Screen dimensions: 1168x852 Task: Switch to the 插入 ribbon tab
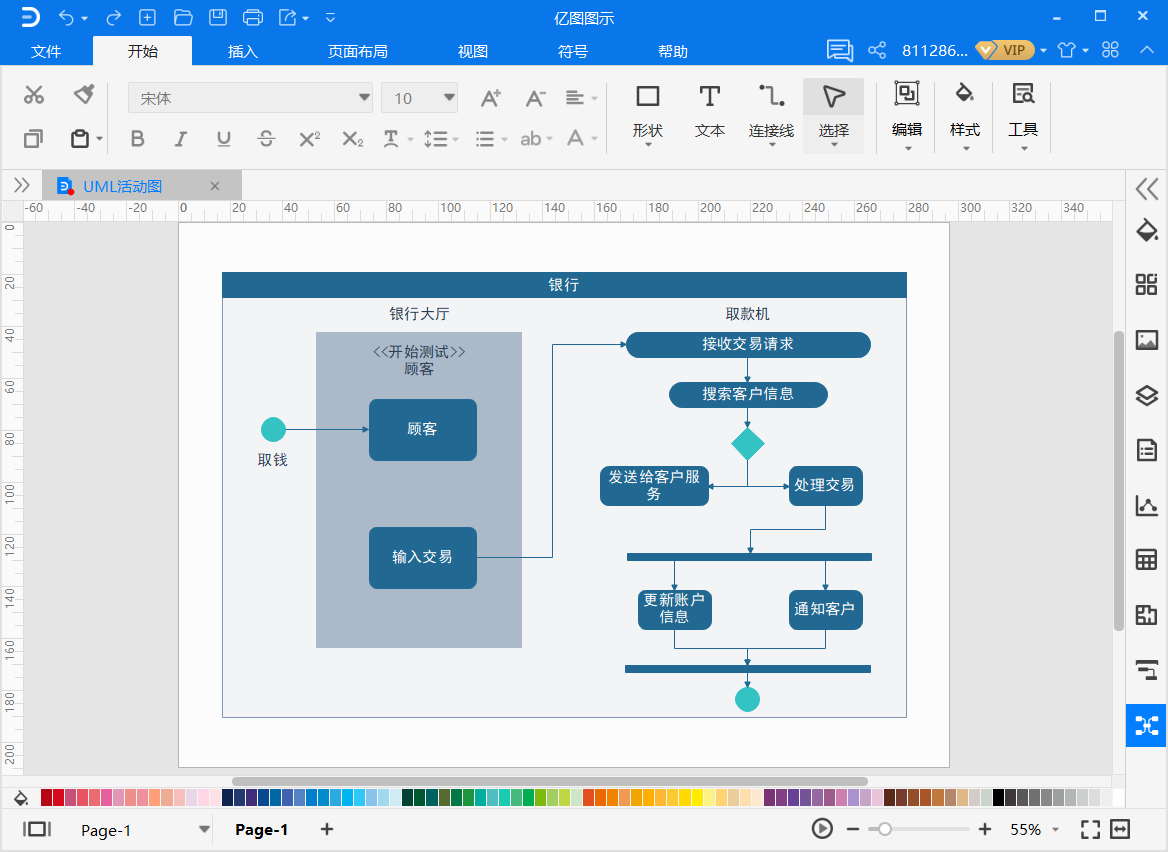243,51
